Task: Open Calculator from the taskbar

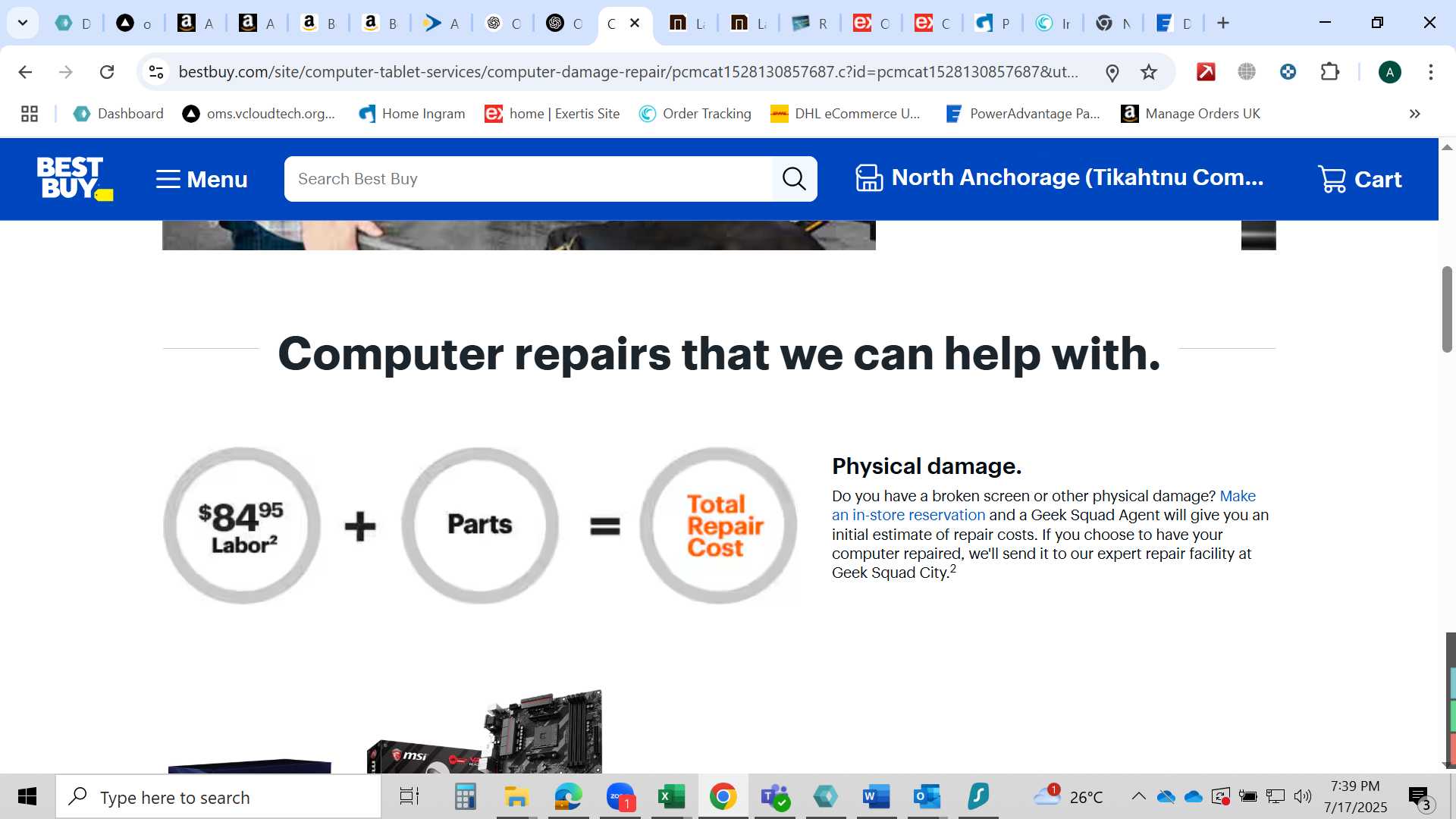Action: [x=464, y=796]
